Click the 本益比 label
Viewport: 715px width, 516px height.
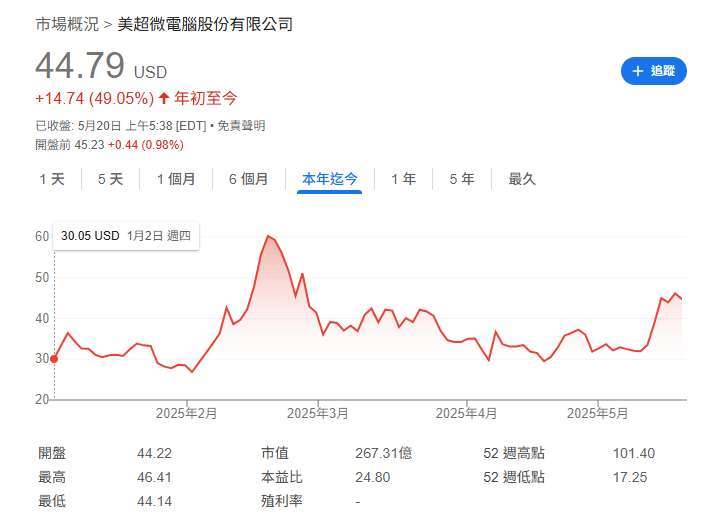tap(282, 477)
